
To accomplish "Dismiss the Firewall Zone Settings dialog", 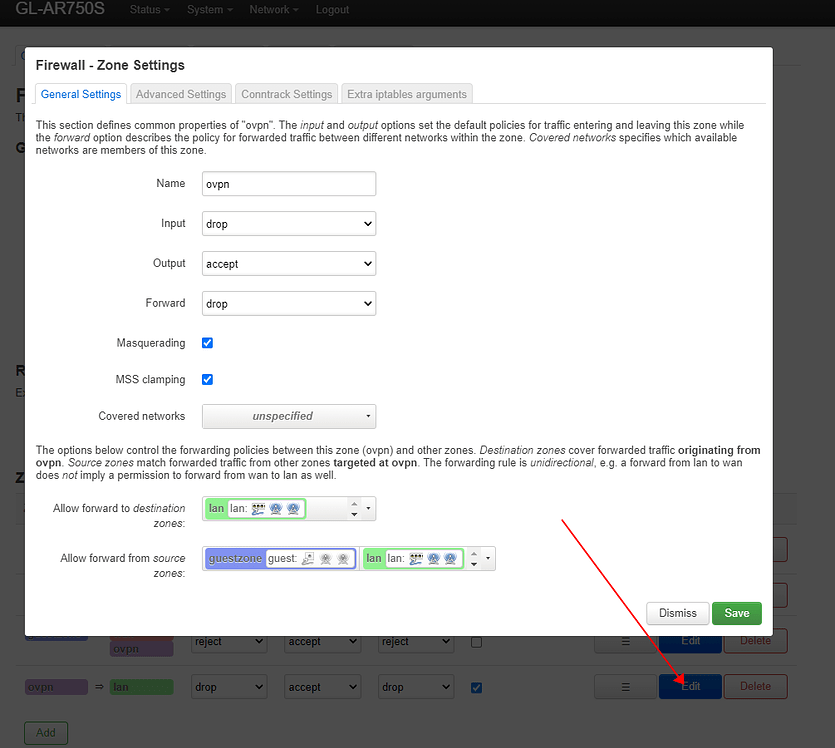I will [677, 613].
